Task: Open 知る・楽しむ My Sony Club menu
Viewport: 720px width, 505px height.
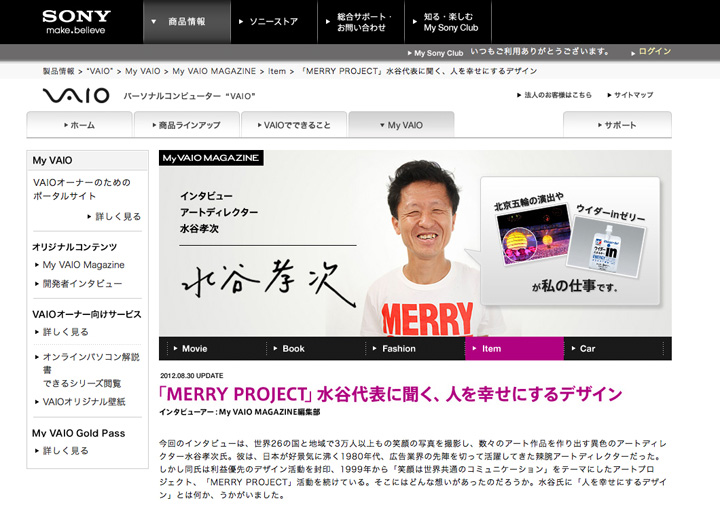Action: (x=448, y=22)
